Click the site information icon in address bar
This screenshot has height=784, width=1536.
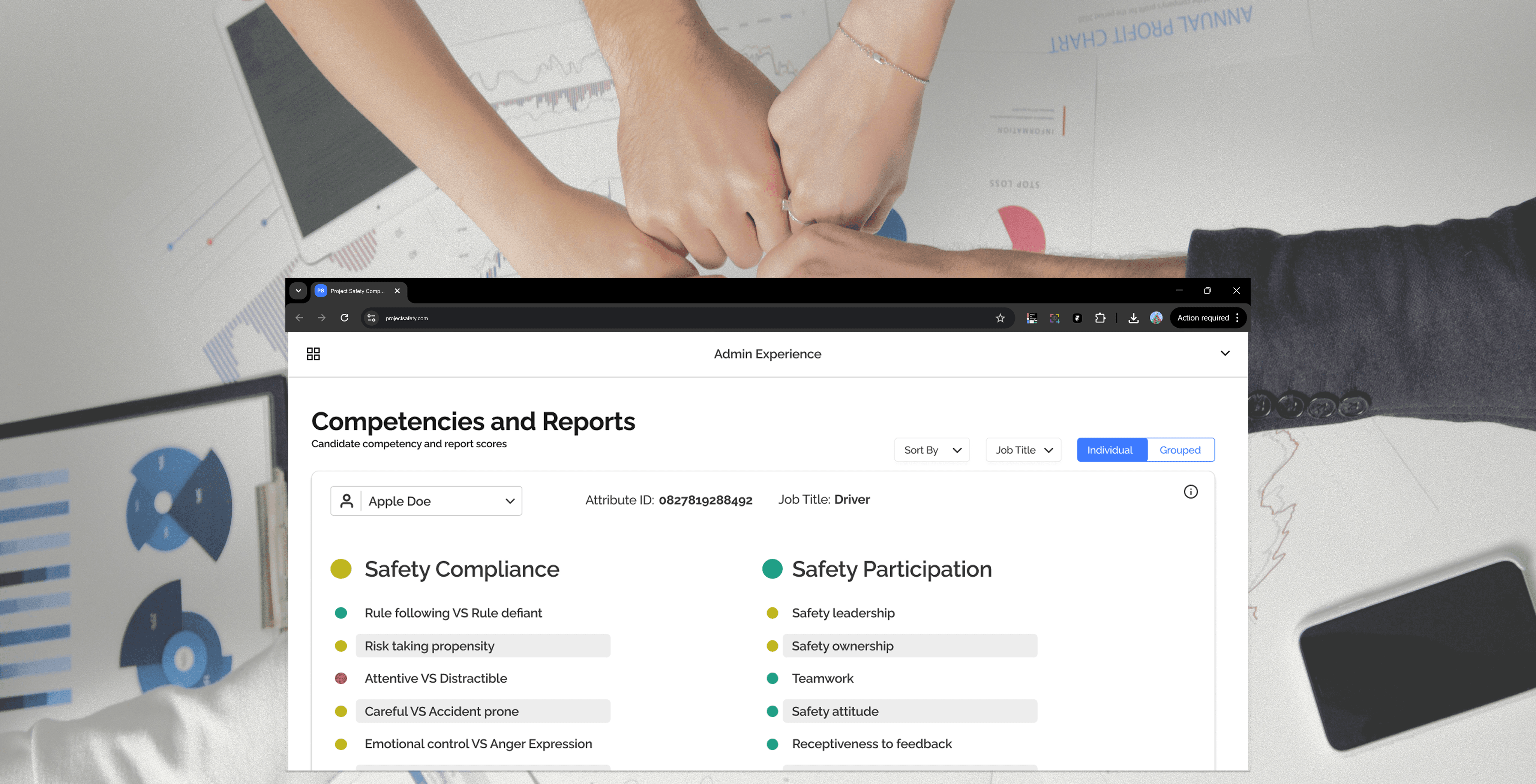click(371, 318)
